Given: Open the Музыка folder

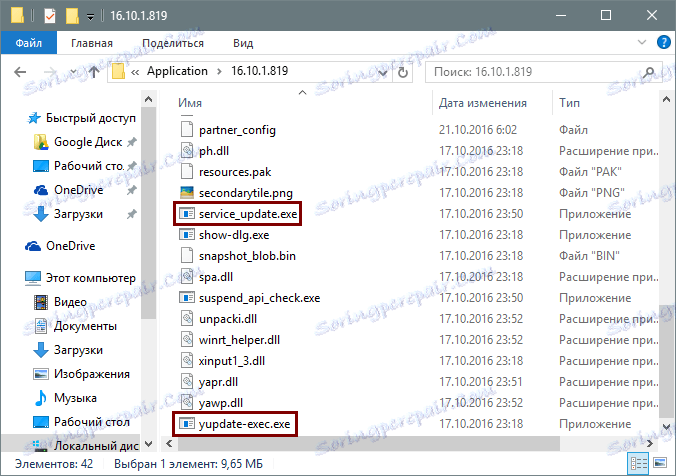Looking at the screenshot, I should click(x=75, y=398).
